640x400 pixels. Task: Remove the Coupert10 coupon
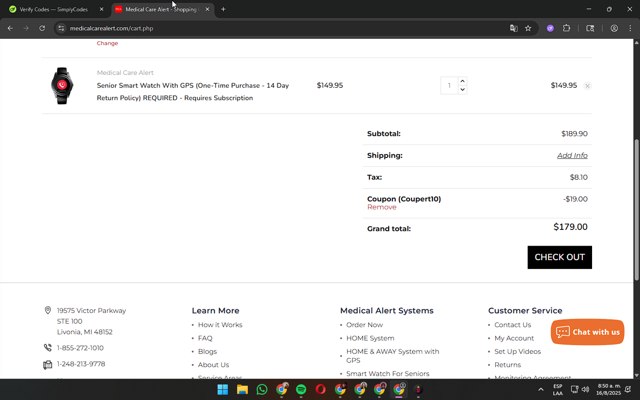pos(382,207)
